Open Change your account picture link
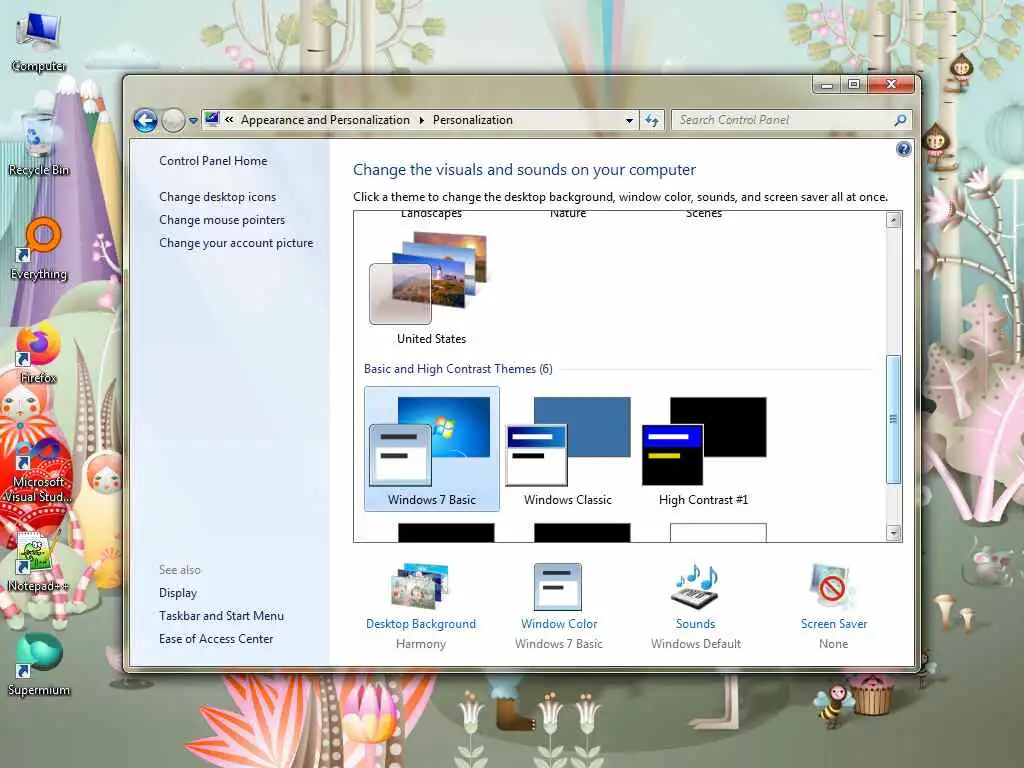 (x=236, y=243)
